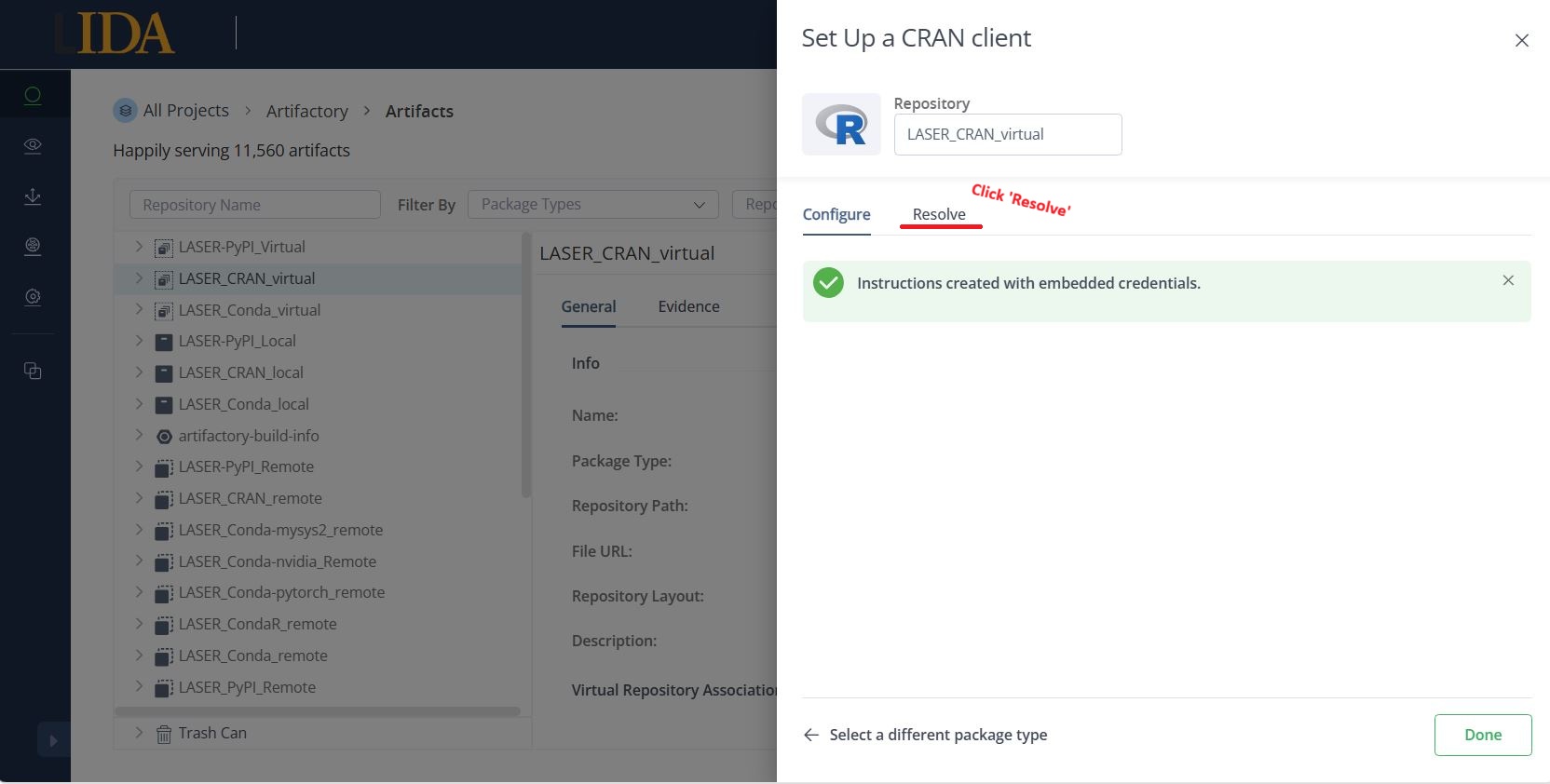
Task: Click the download arrow icon in sidebar
Action: [33, 196]
